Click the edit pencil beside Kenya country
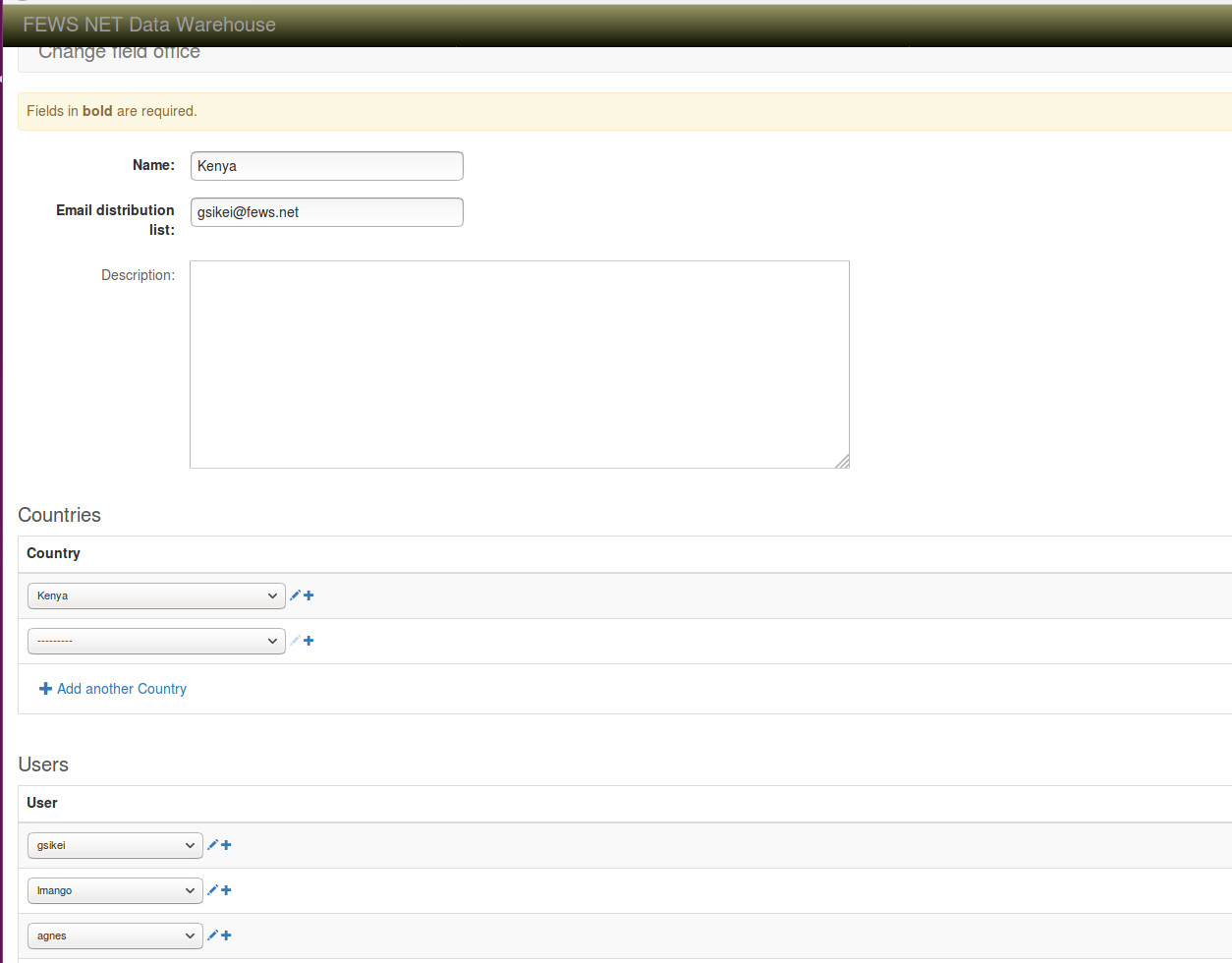This screenshot has height=963, width=1232. point(295,595)
